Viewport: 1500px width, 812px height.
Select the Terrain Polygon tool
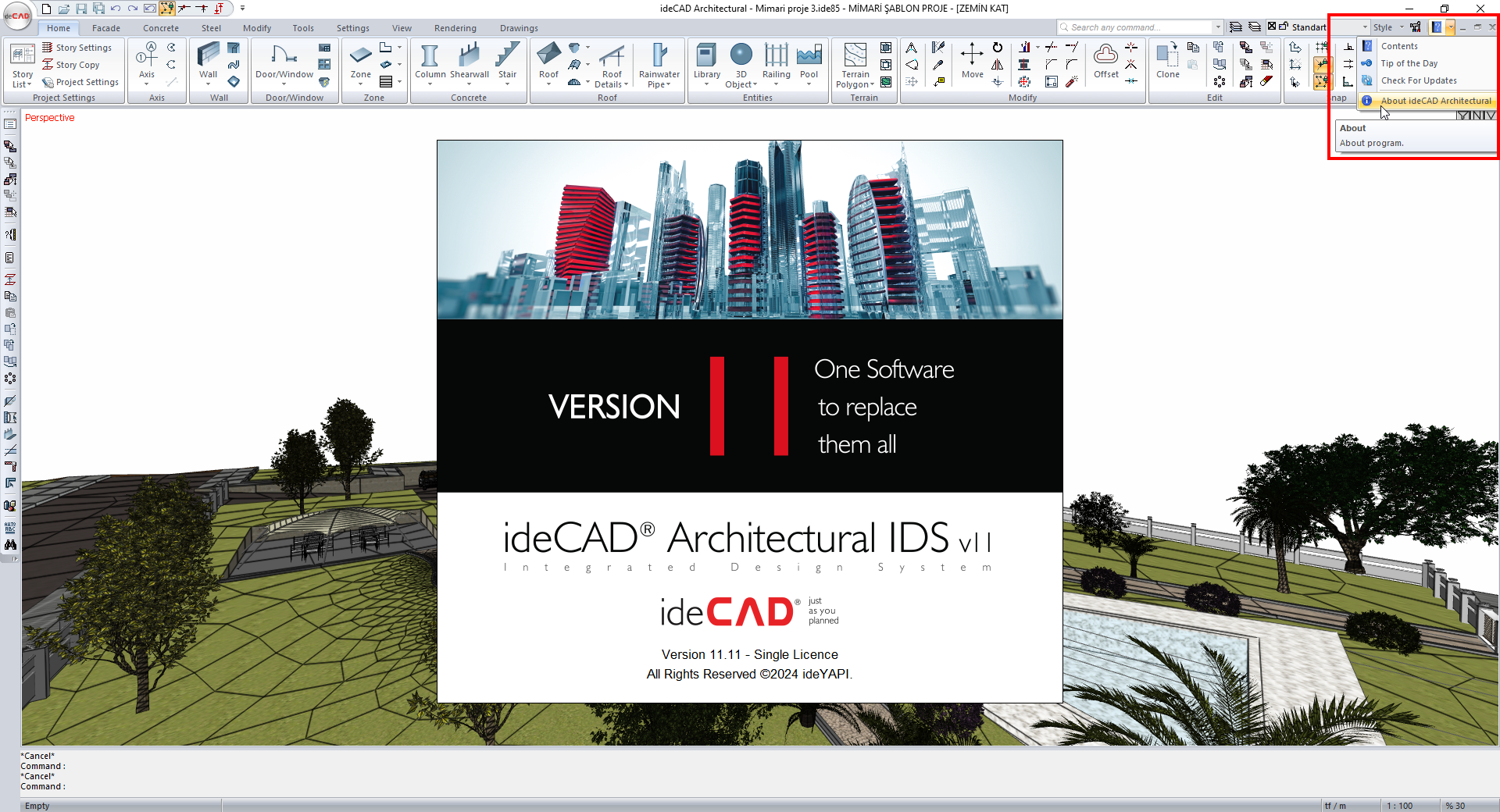click(855, 65)
